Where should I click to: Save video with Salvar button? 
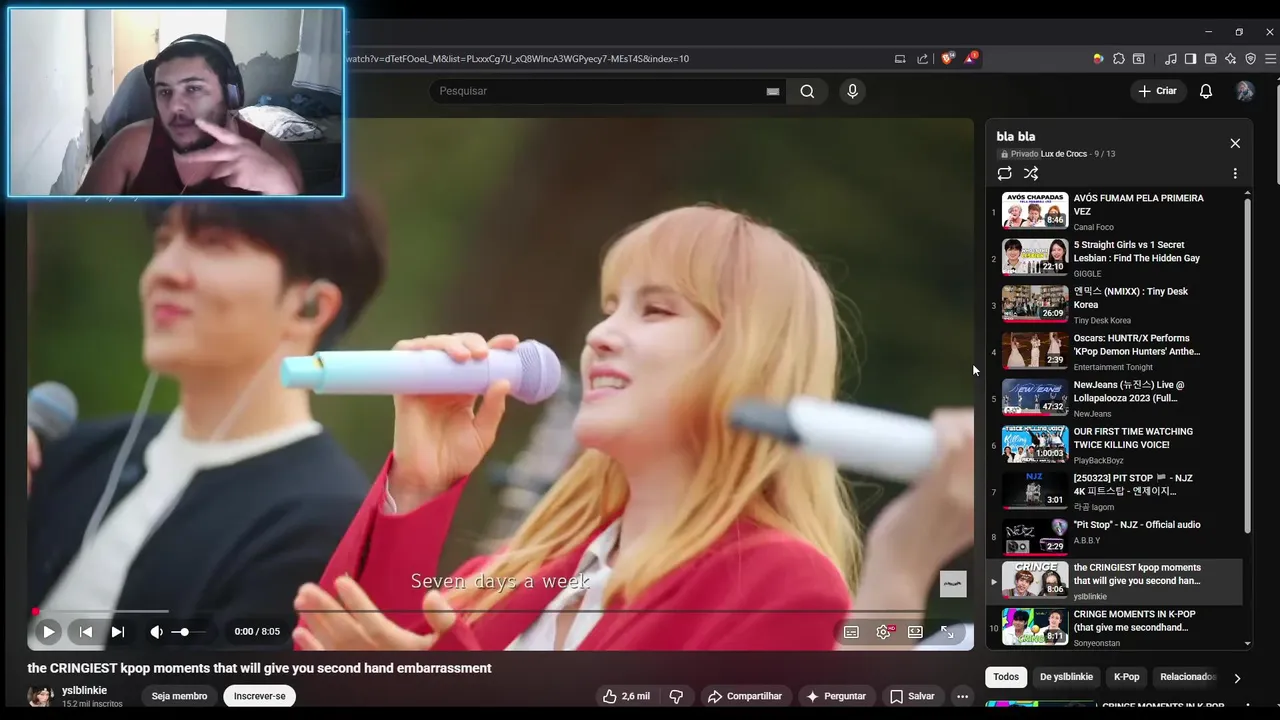[x=912, y=696]
